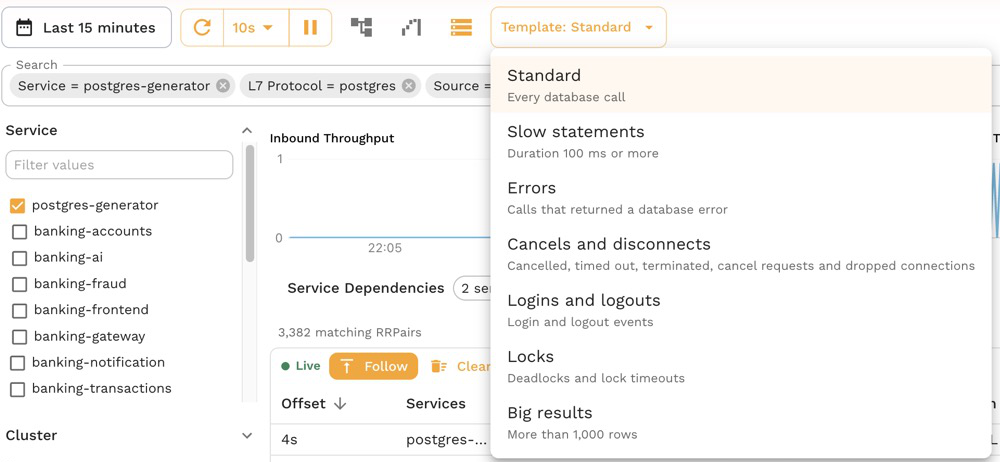Uncheck the postgres-generator service checkbox

[18, 205]
